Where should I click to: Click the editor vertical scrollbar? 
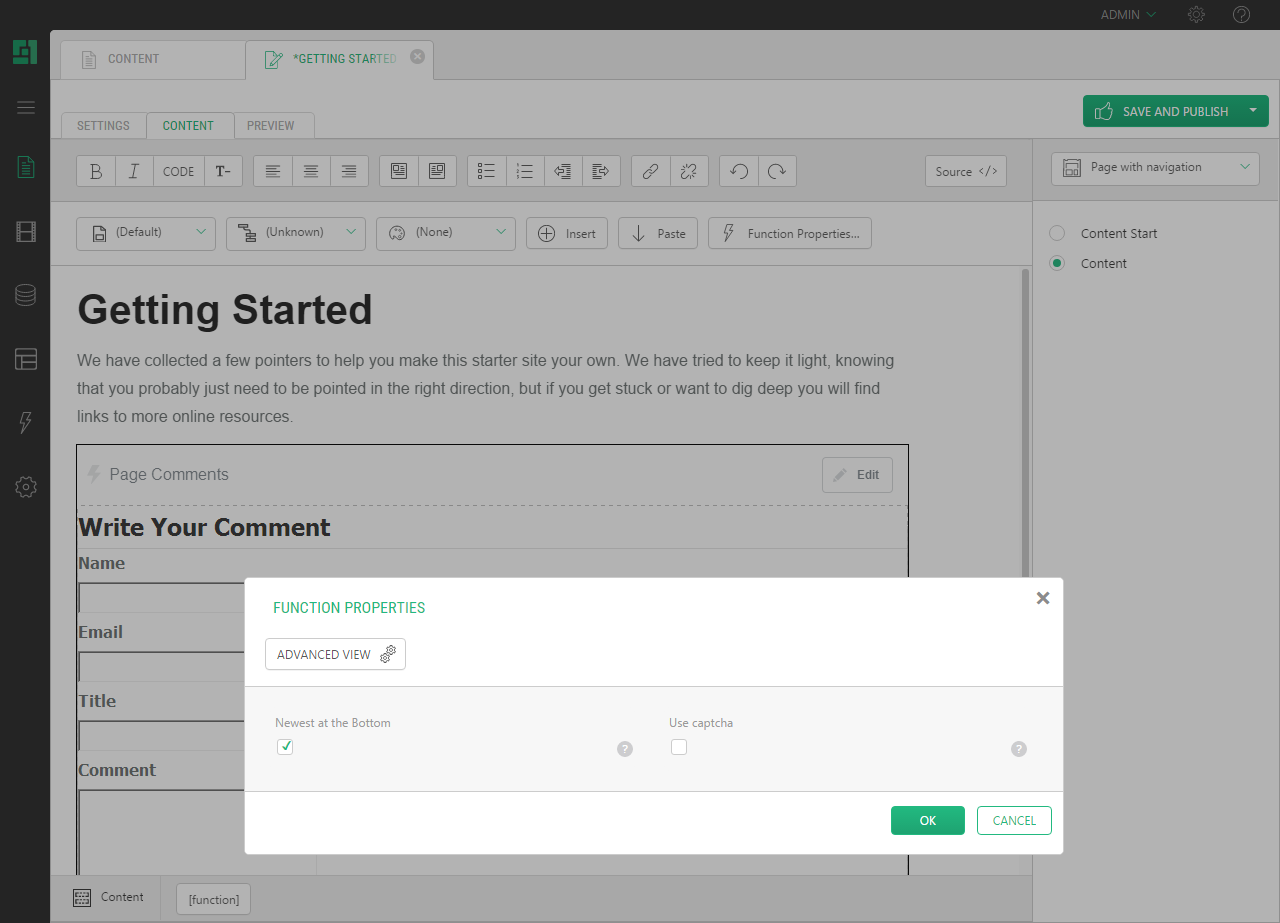tap(1024, 420)
